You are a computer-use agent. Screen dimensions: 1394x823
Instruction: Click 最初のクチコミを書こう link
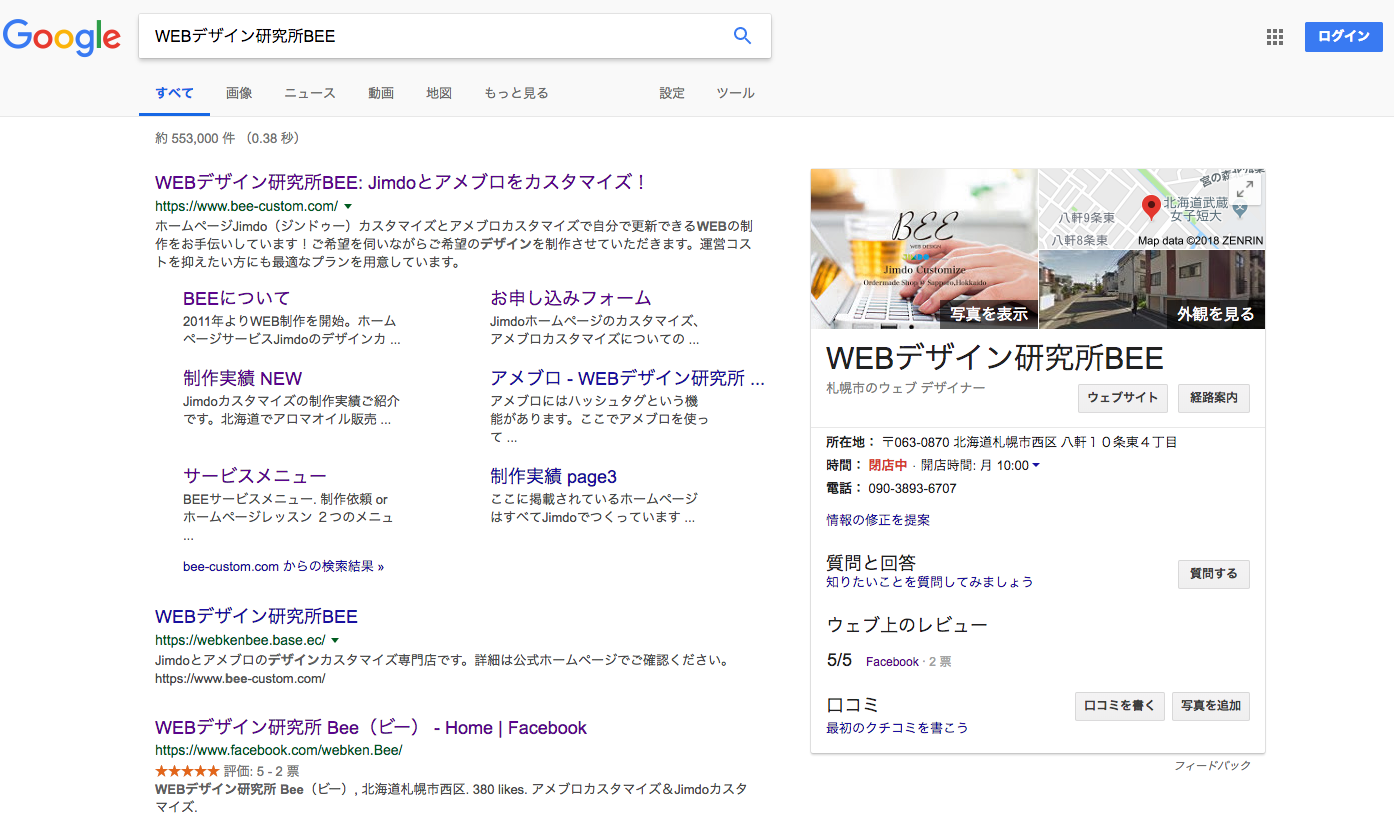click(x=897, y=728)
